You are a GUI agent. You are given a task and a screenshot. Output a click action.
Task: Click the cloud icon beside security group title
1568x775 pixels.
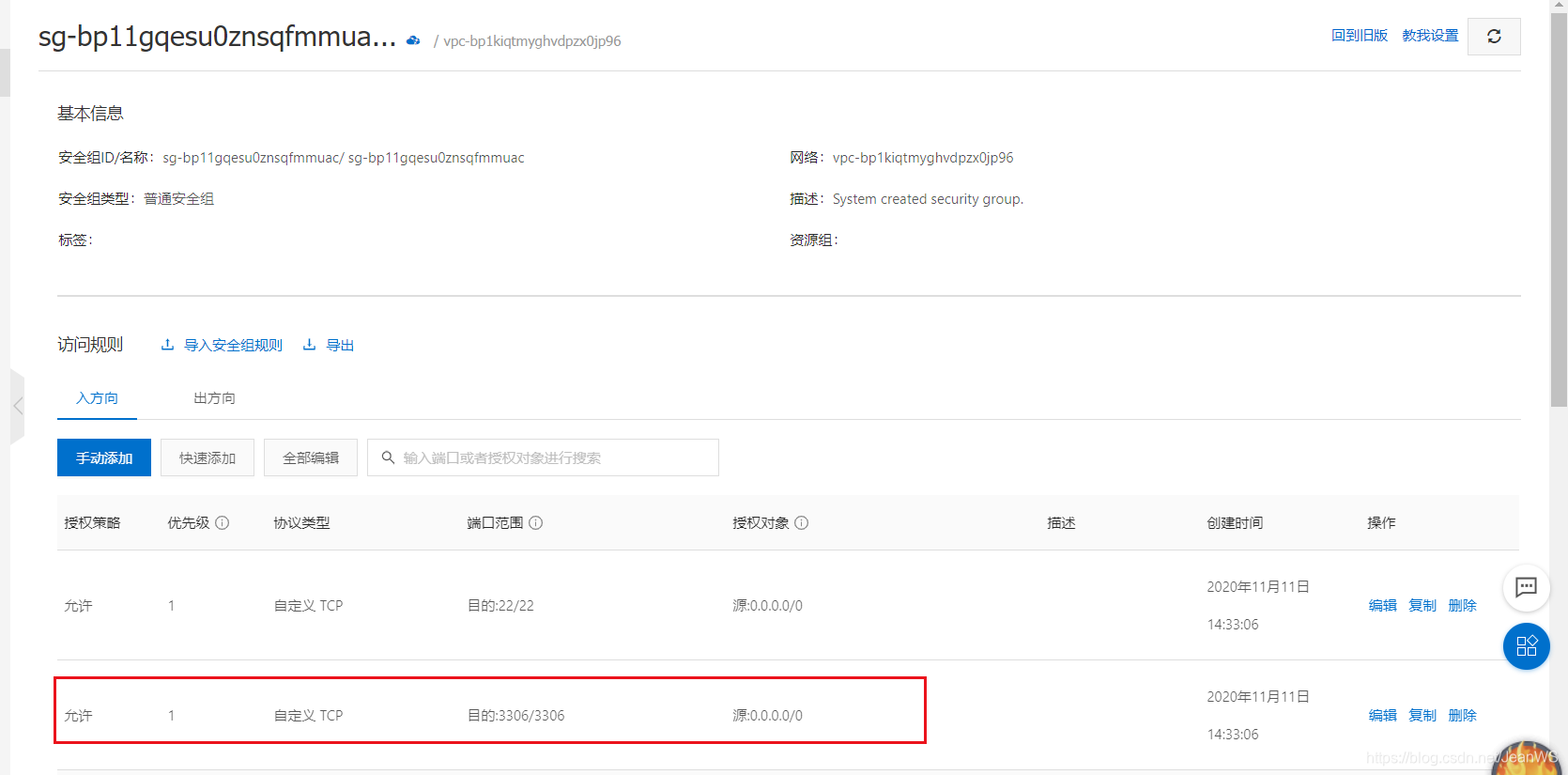click(x=413, y=40)
